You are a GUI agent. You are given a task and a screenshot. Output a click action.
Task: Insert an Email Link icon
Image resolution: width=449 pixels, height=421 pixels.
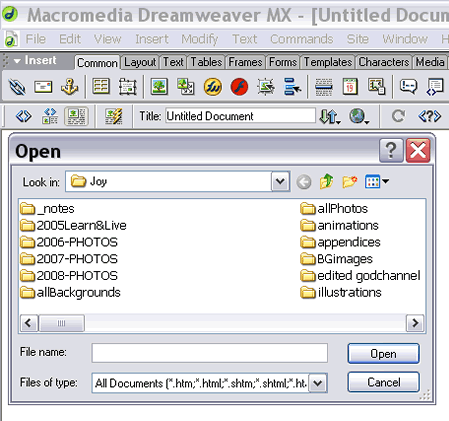[x=43, y=87]
